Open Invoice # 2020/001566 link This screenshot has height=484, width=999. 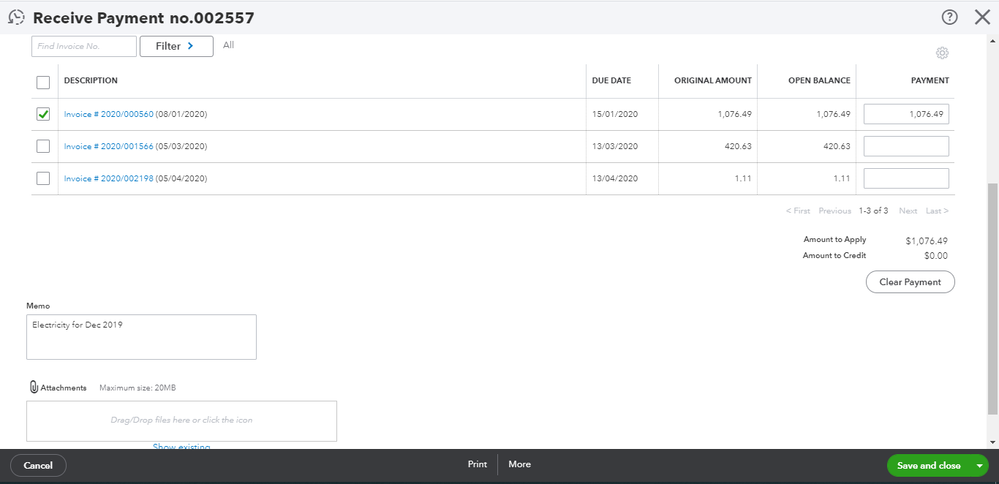[109, 146]
